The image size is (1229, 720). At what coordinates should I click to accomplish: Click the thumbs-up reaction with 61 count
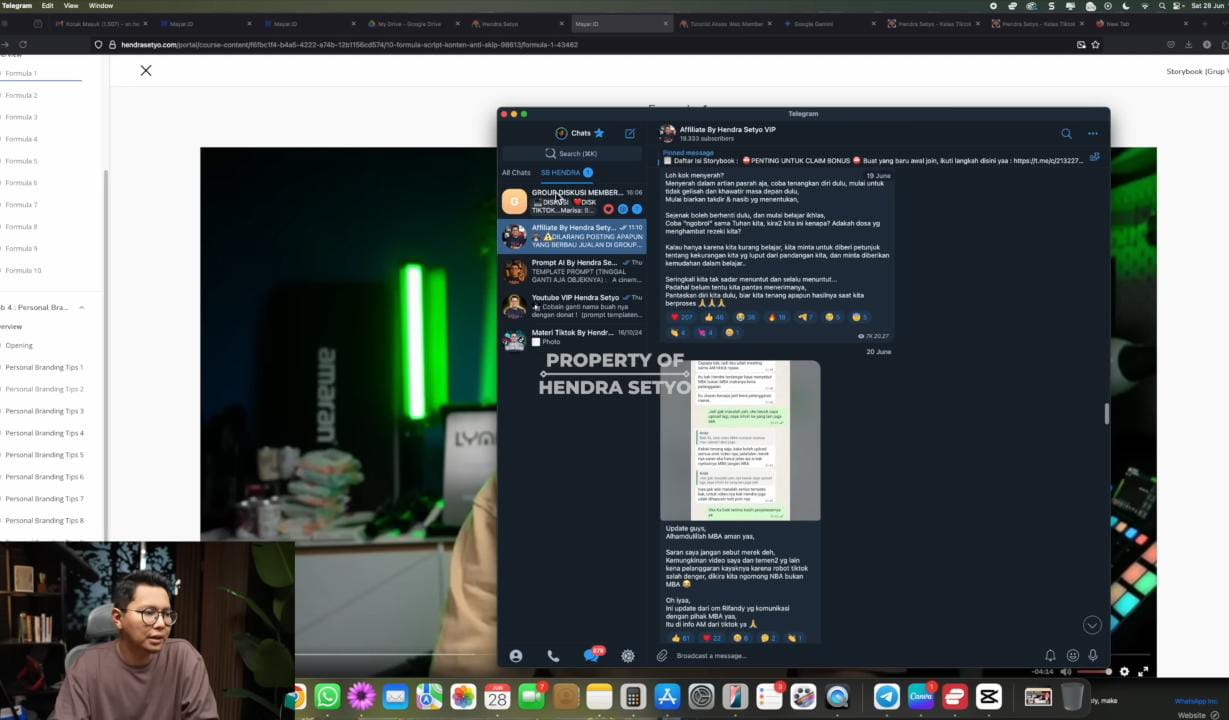tap(680, 637)
